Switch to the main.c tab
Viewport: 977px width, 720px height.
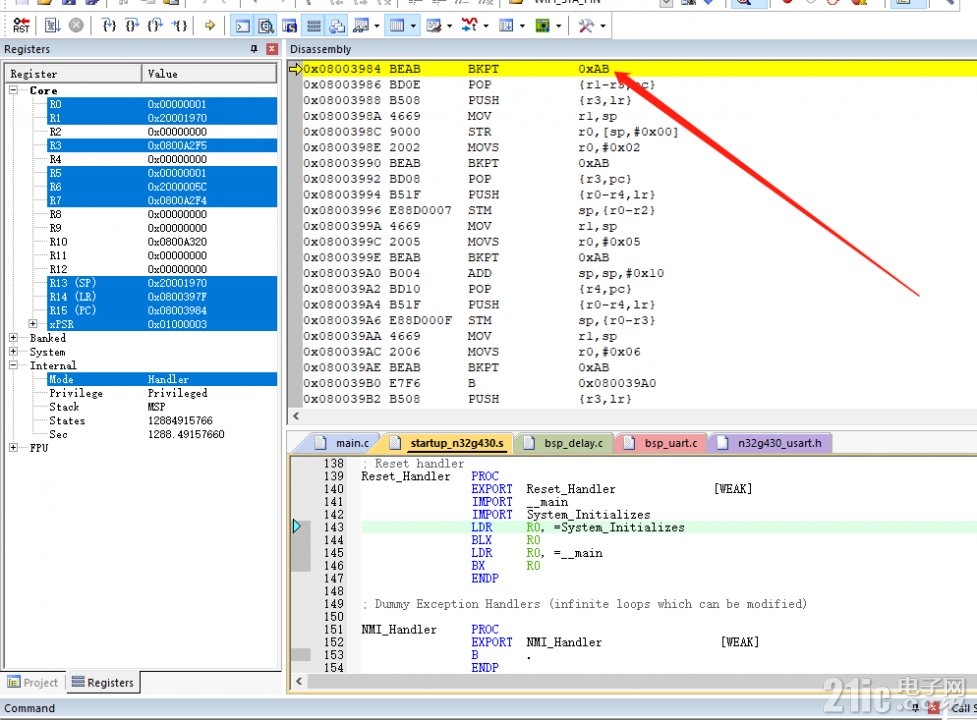click(341, 443)
